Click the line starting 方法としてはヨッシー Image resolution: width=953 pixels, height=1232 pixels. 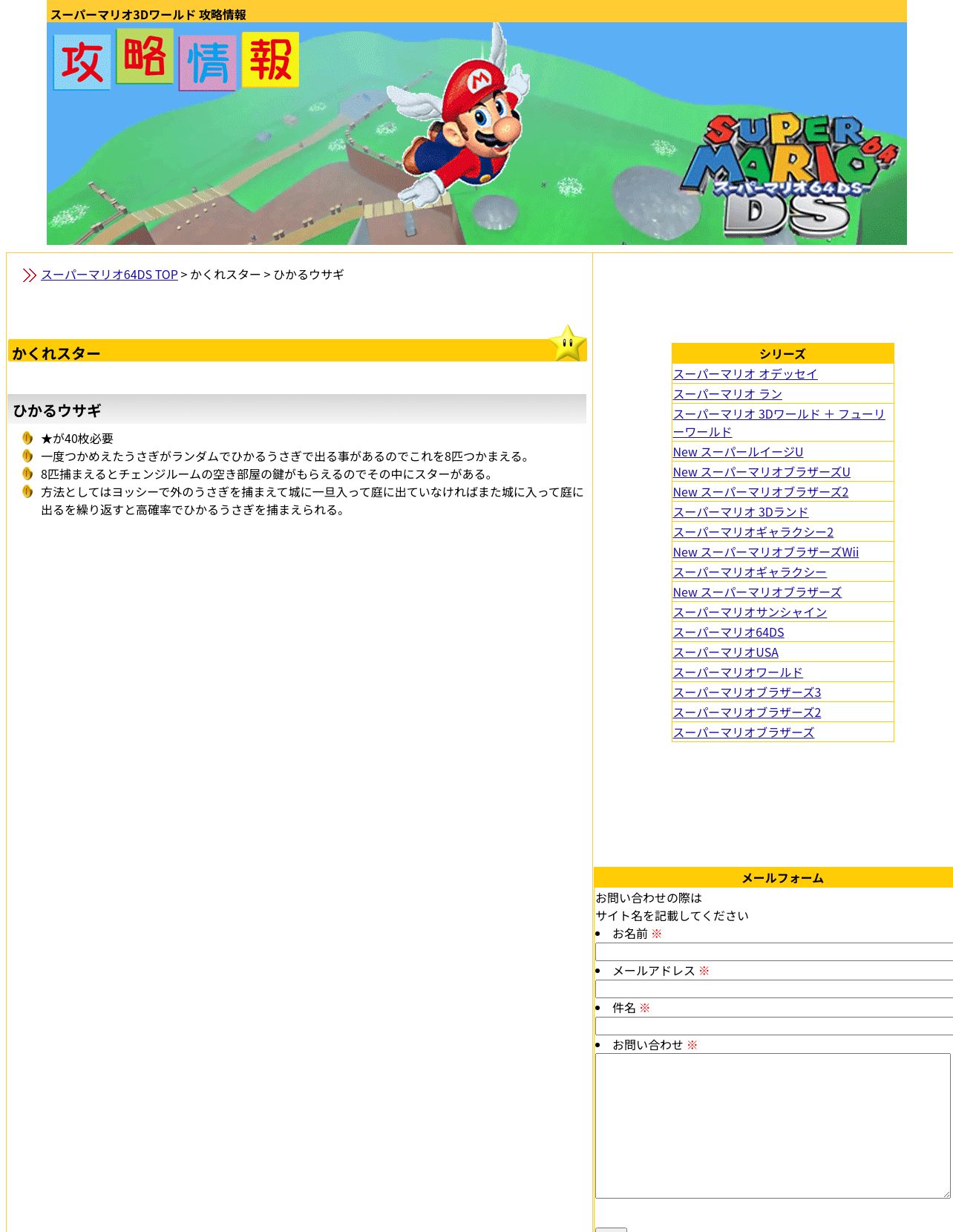point(312,501)
